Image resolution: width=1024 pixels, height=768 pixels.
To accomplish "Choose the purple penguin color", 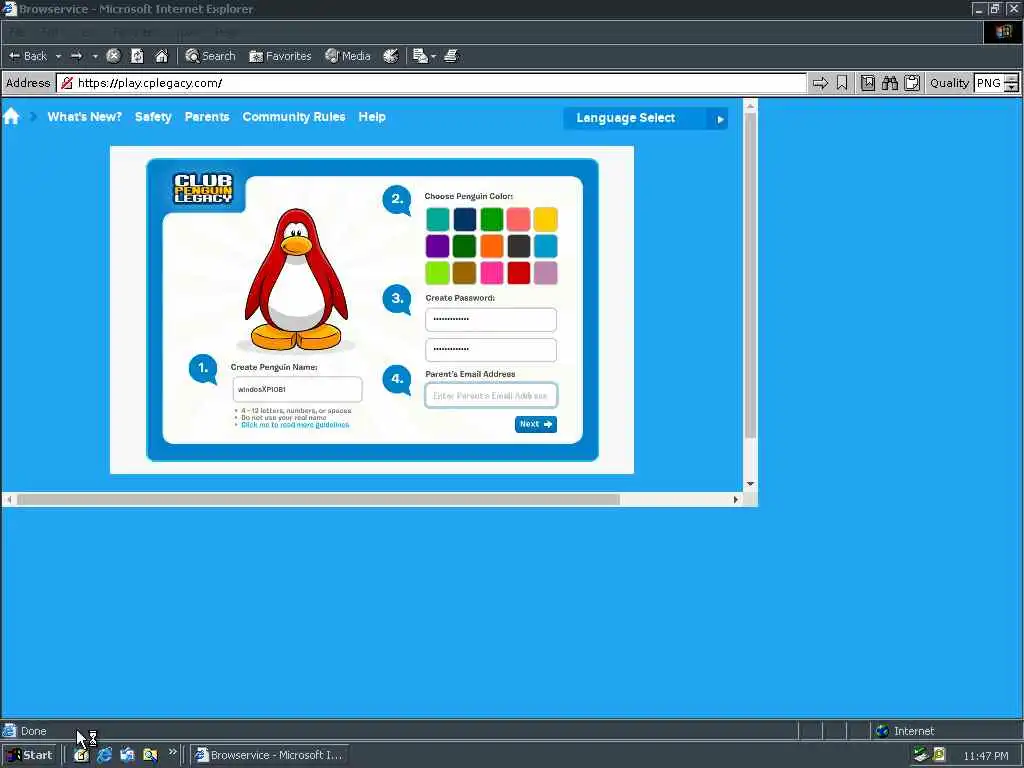I will (438, 246).
